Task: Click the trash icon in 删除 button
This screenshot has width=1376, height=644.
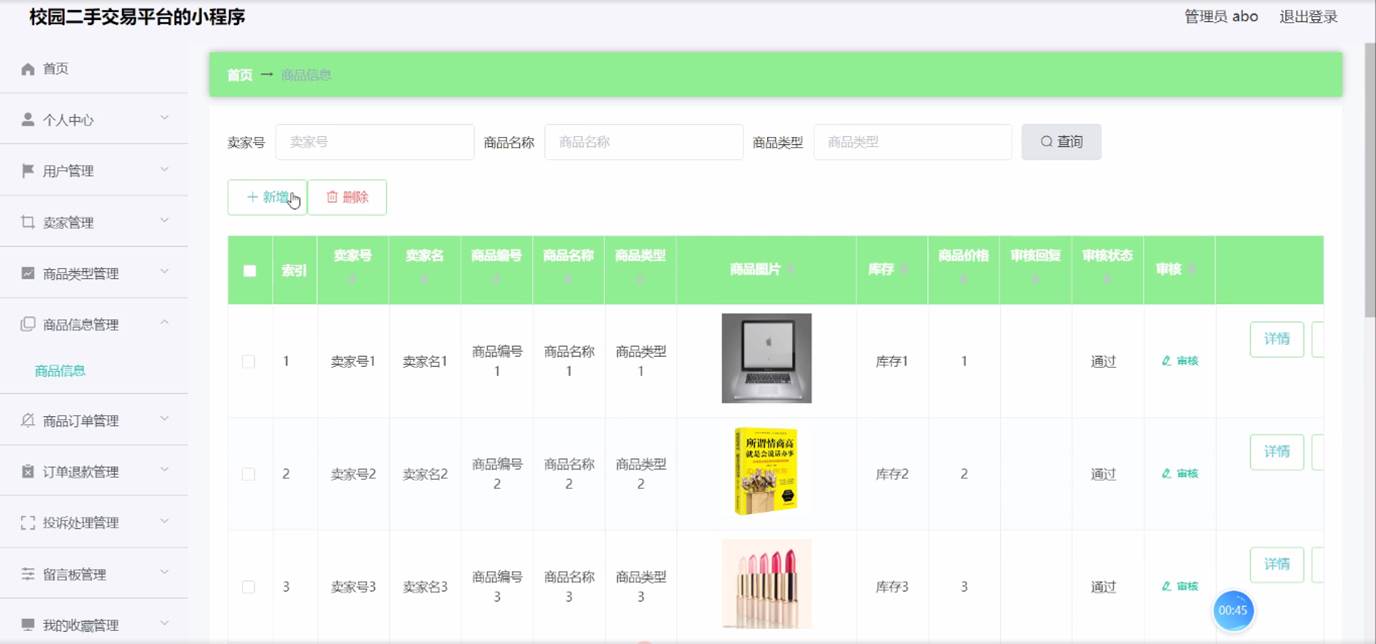Action: 332,197
